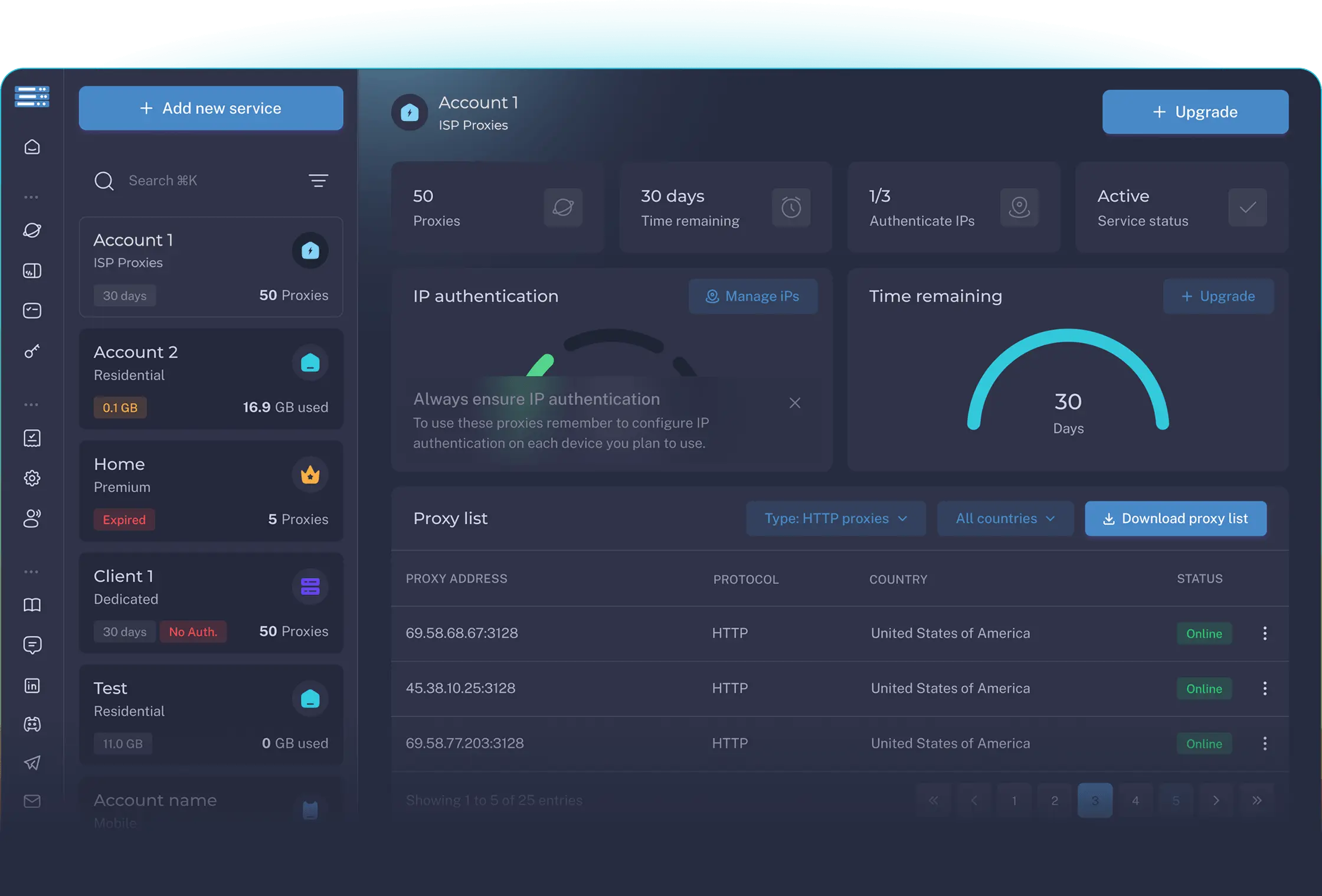Open the key icon in sidebar
The image size is (1322, 896).
click(32, 351)
